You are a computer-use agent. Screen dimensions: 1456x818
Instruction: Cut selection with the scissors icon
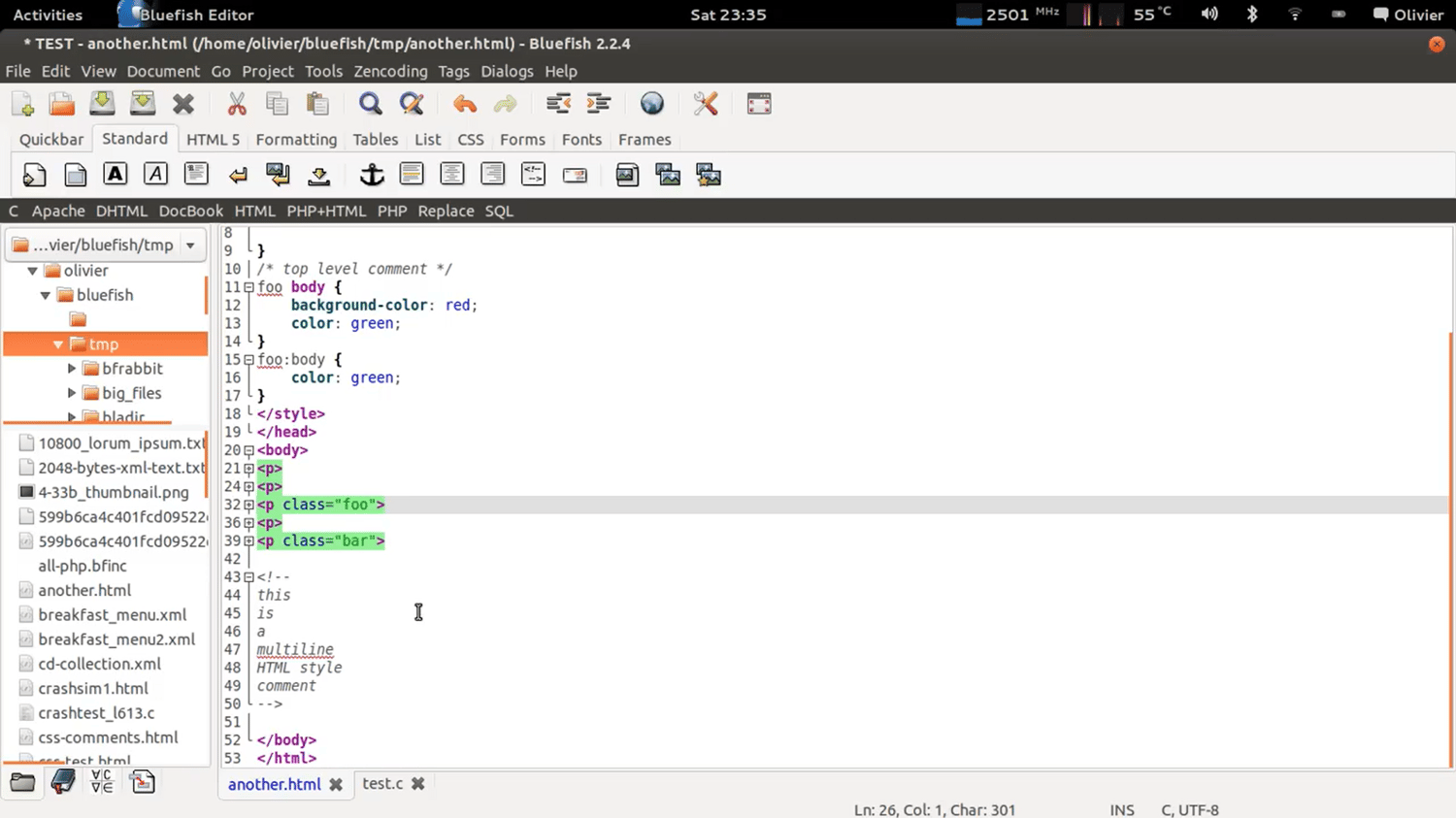click(x=237, y=104)
